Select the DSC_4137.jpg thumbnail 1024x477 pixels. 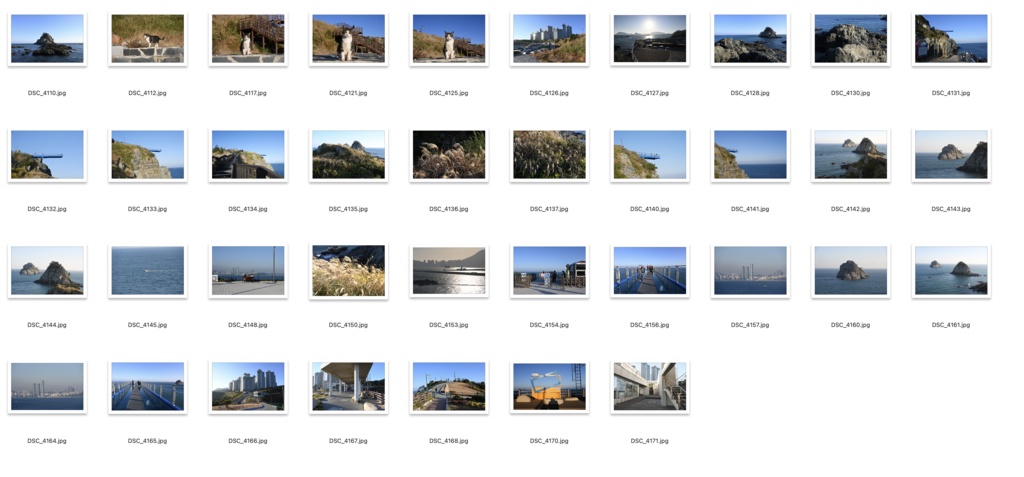click(x=549, y=155)
